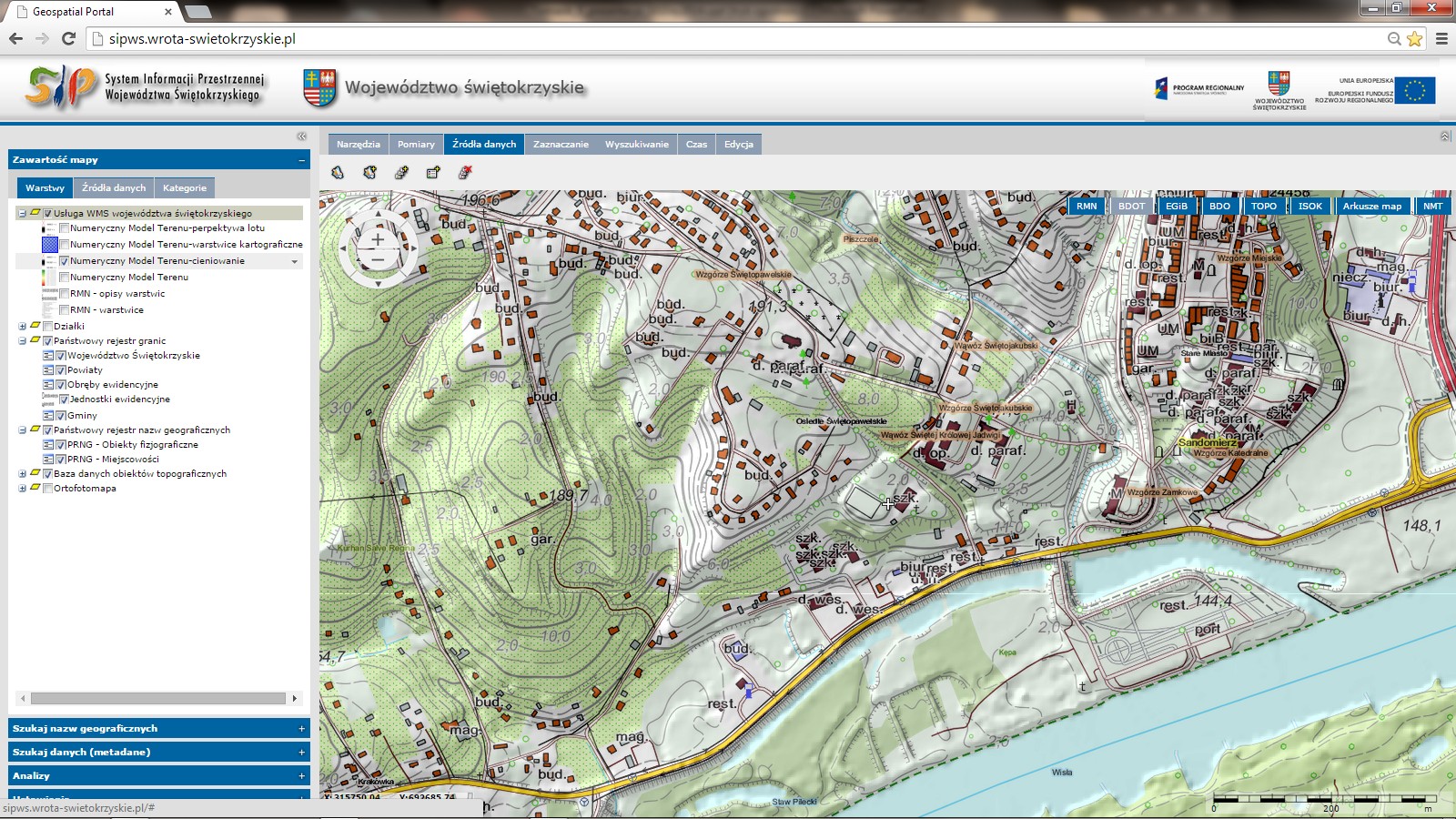Click the layer tree horizontal scrollbar
The image size is (1456, 819).
pyautogui.click(x=158, y=699)
